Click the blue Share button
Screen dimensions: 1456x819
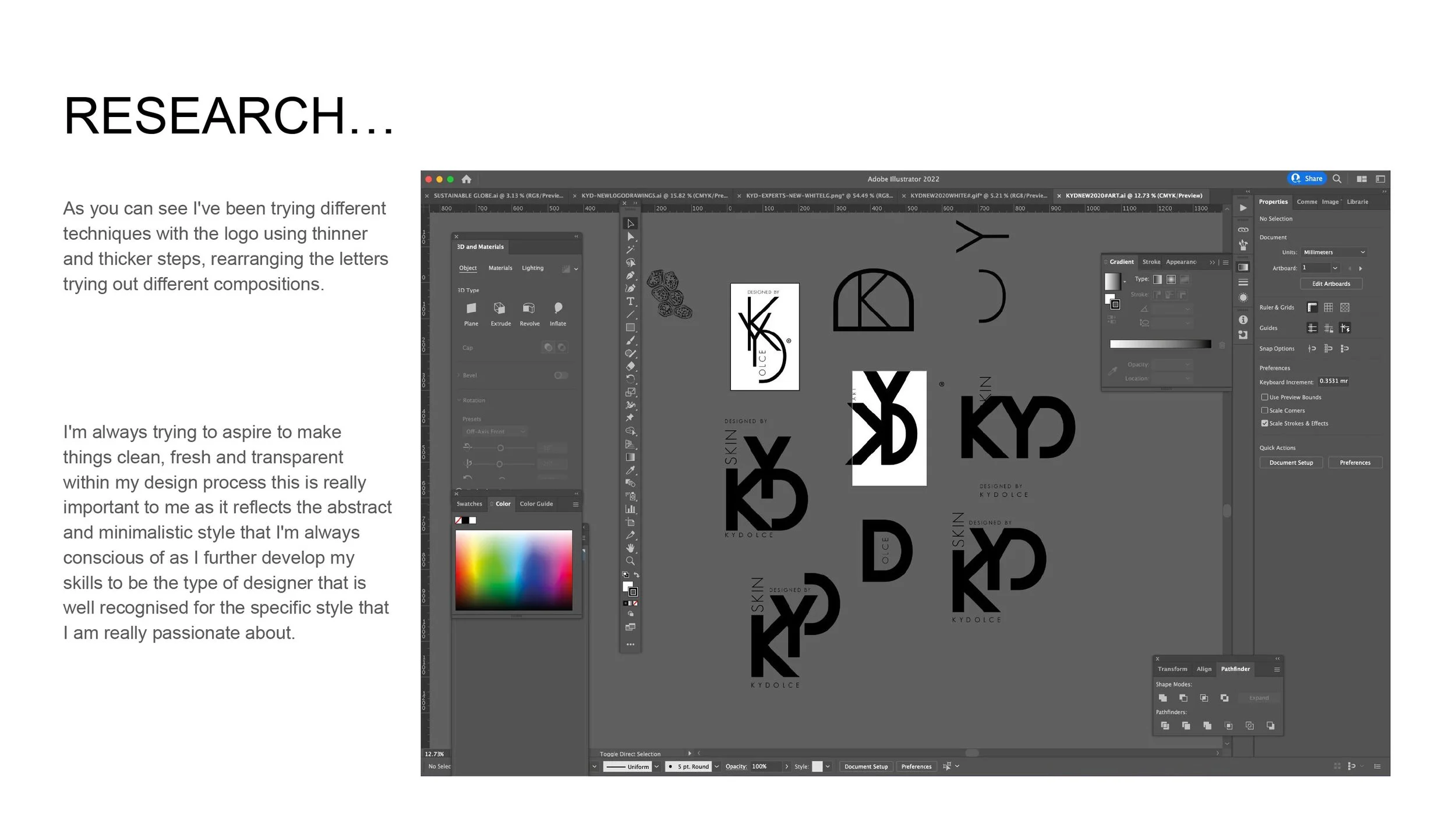tap(1306, 179)
